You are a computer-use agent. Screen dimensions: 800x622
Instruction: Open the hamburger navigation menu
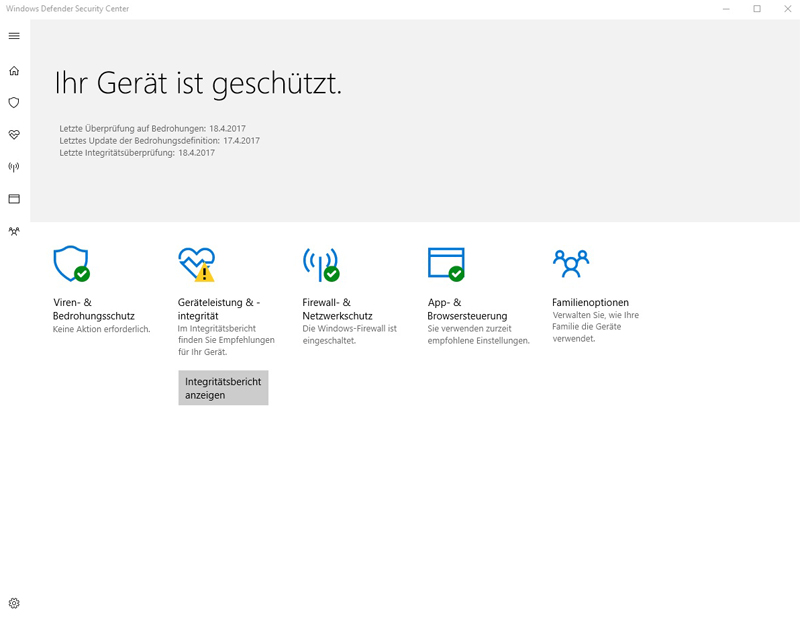[14, 36]
